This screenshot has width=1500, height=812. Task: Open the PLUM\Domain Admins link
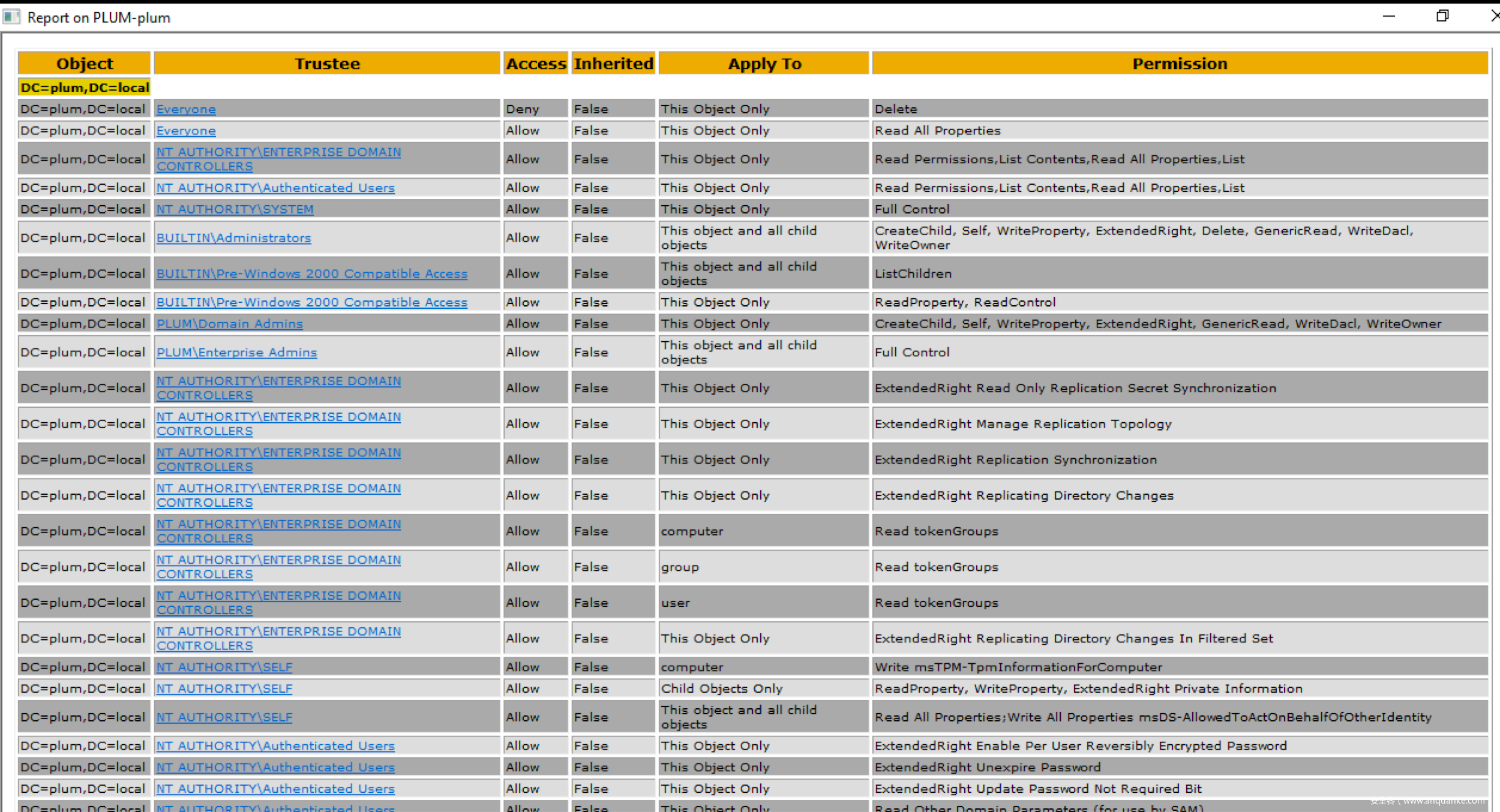pyautogui.click(x=229, y=324)
